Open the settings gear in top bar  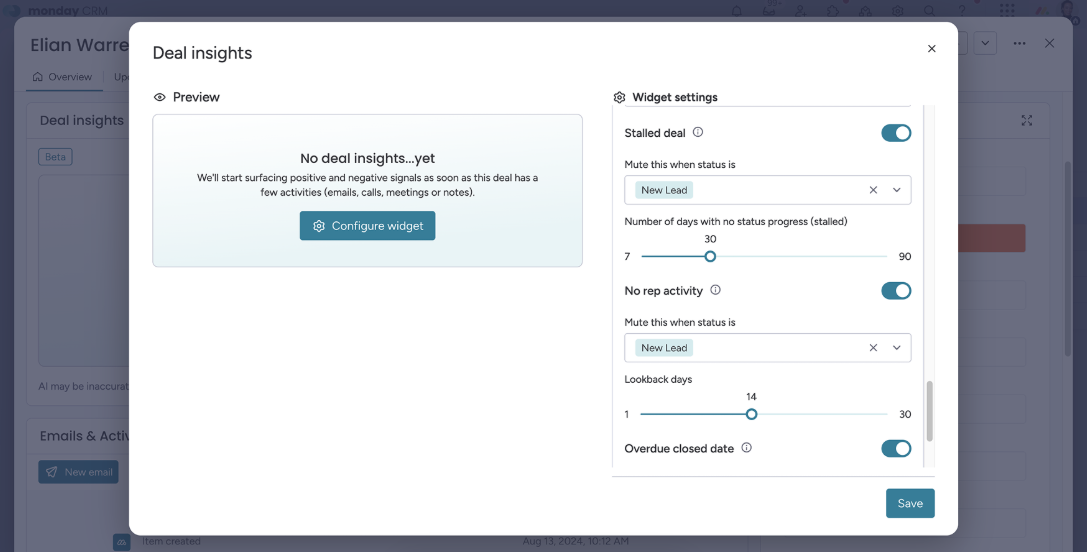pyautogui.click(x=898, y=10)
